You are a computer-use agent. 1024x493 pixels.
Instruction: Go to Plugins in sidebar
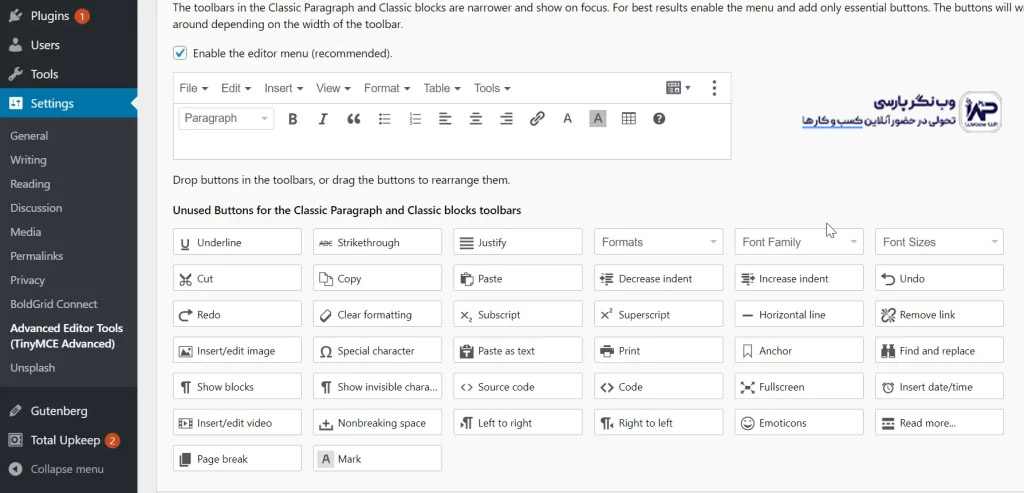click(x=69, y=16)
